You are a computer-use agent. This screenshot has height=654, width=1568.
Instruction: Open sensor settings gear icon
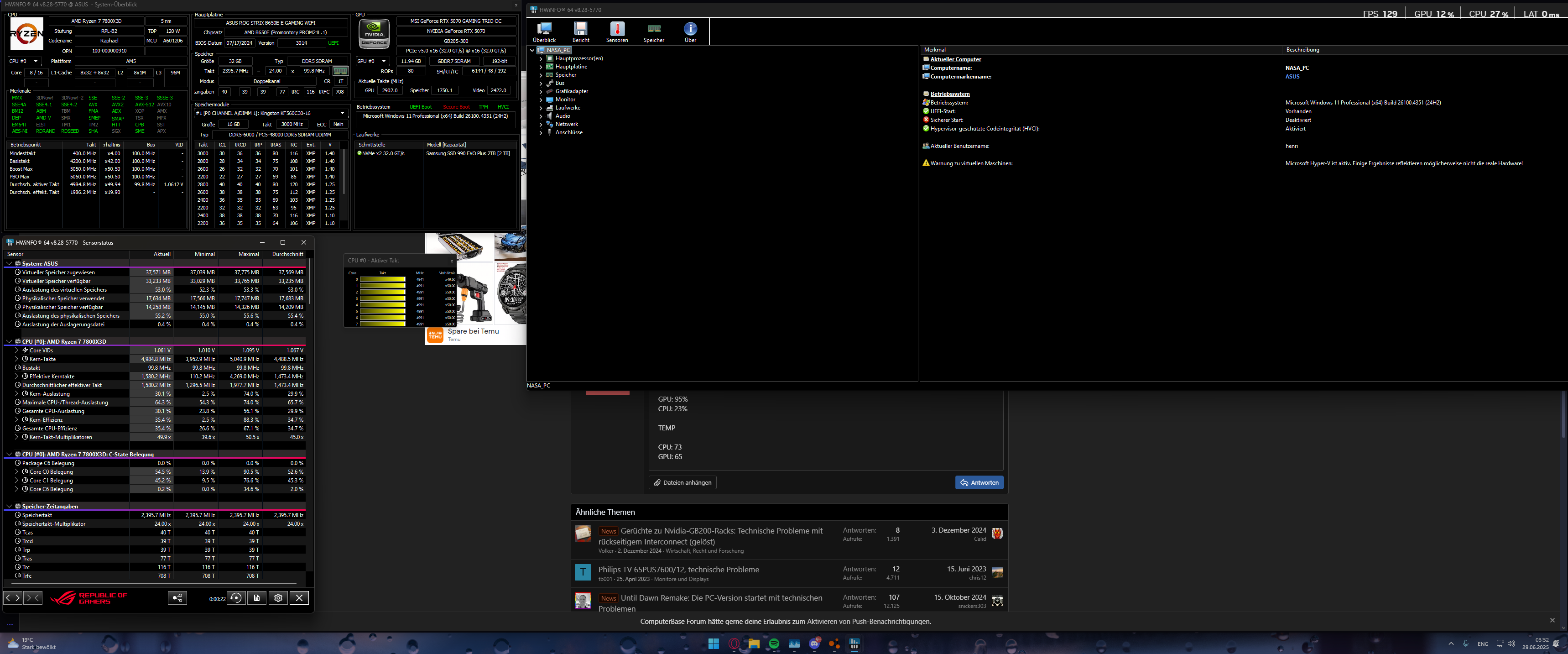coord(278,598)
